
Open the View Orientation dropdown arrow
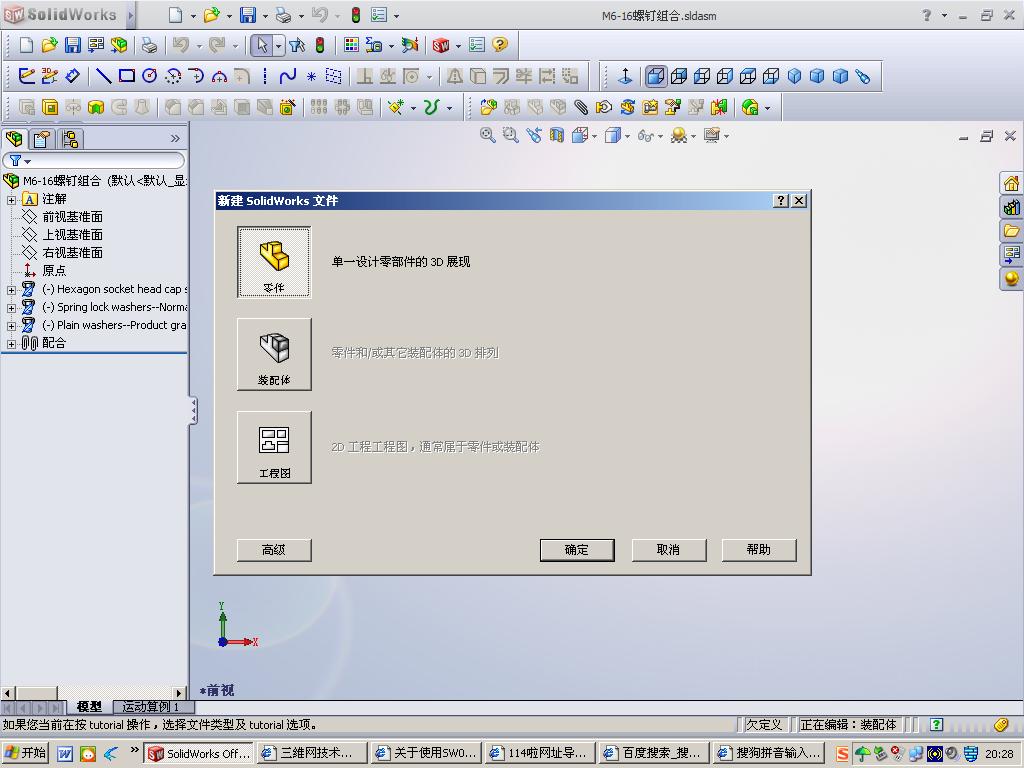tap(594, 136)
